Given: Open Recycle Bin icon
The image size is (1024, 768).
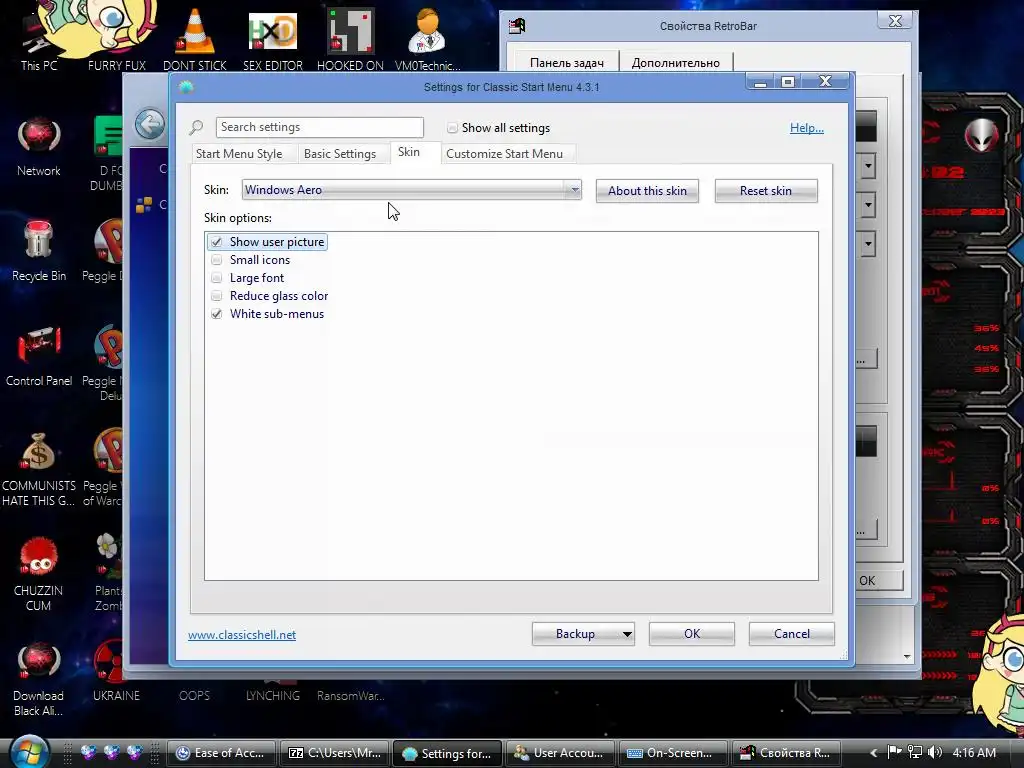Looking at the screenshot, I should click(x=39, y=251).
